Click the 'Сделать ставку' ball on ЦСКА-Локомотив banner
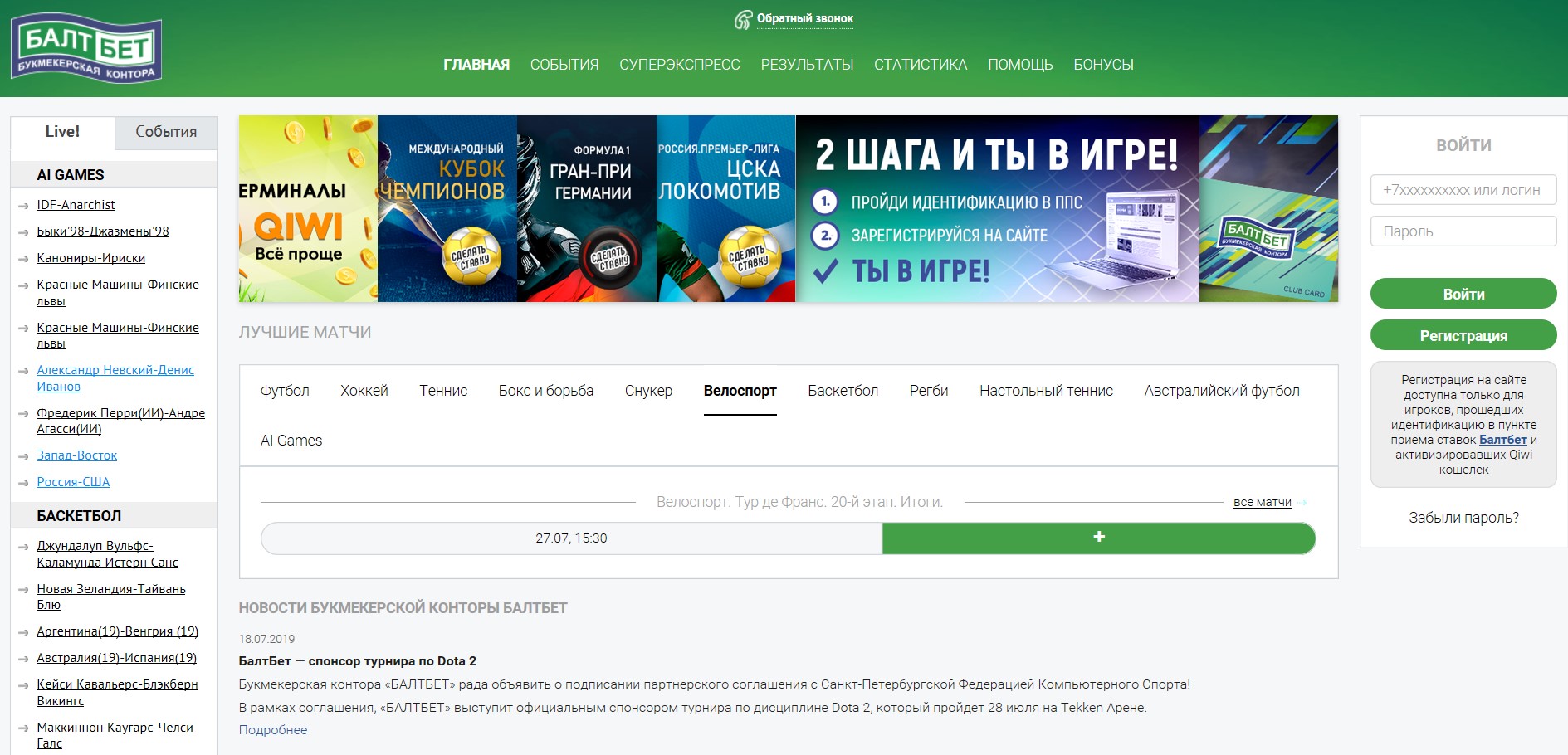The width and height of the screenshot is (1568, 755). (x=752, y=256)
